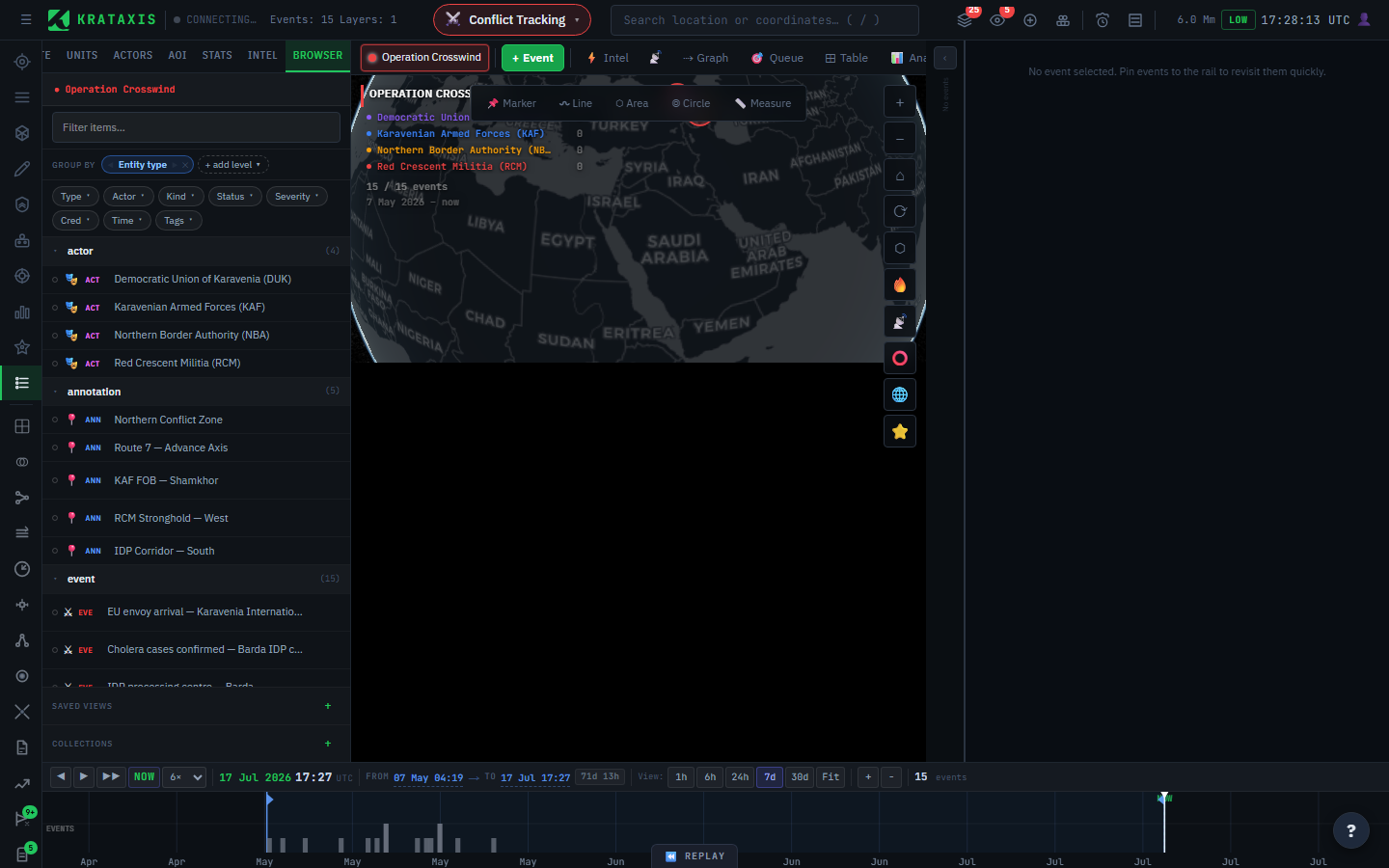Select the crossed swords icon in left sidebar

[x=22, y=712]
